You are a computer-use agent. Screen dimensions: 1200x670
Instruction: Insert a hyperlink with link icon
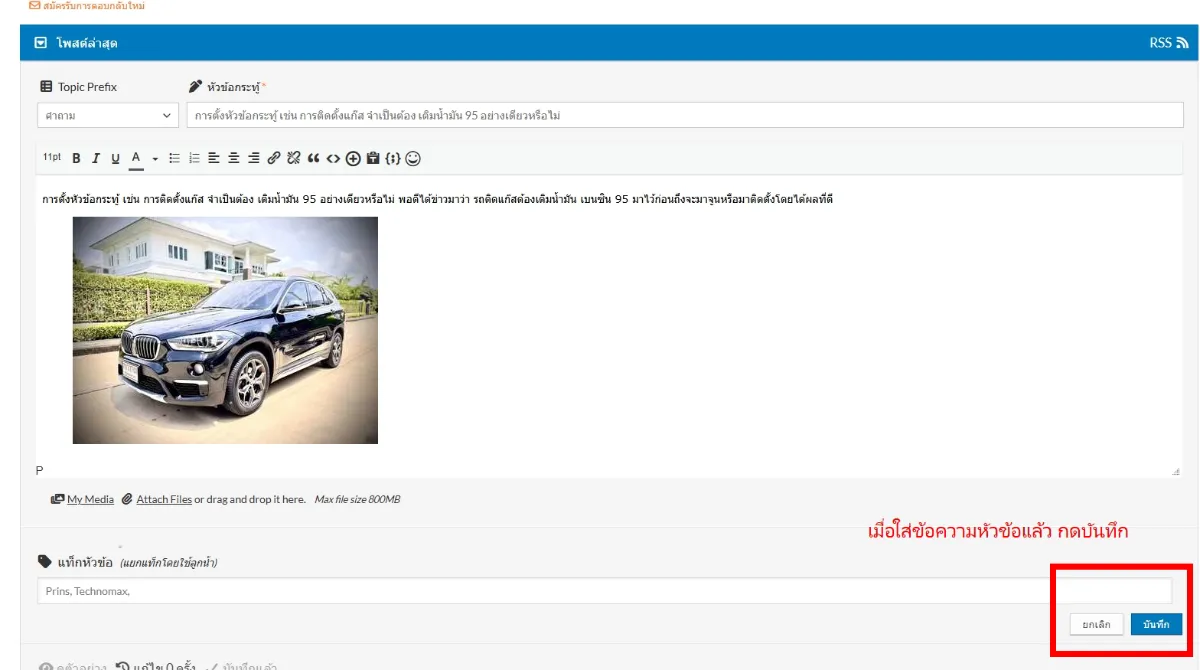click(x=274, y=158)
